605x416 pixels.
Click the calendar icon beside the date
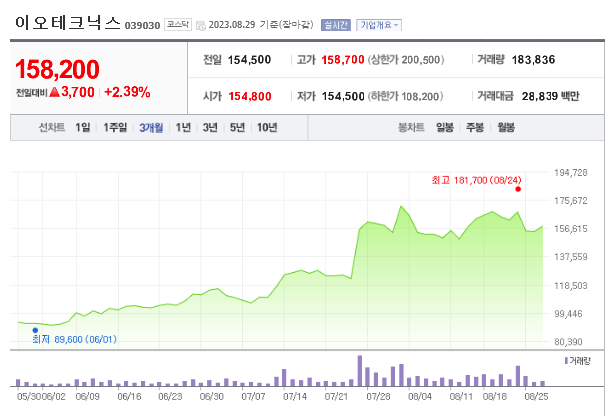(x=201, y=26)
